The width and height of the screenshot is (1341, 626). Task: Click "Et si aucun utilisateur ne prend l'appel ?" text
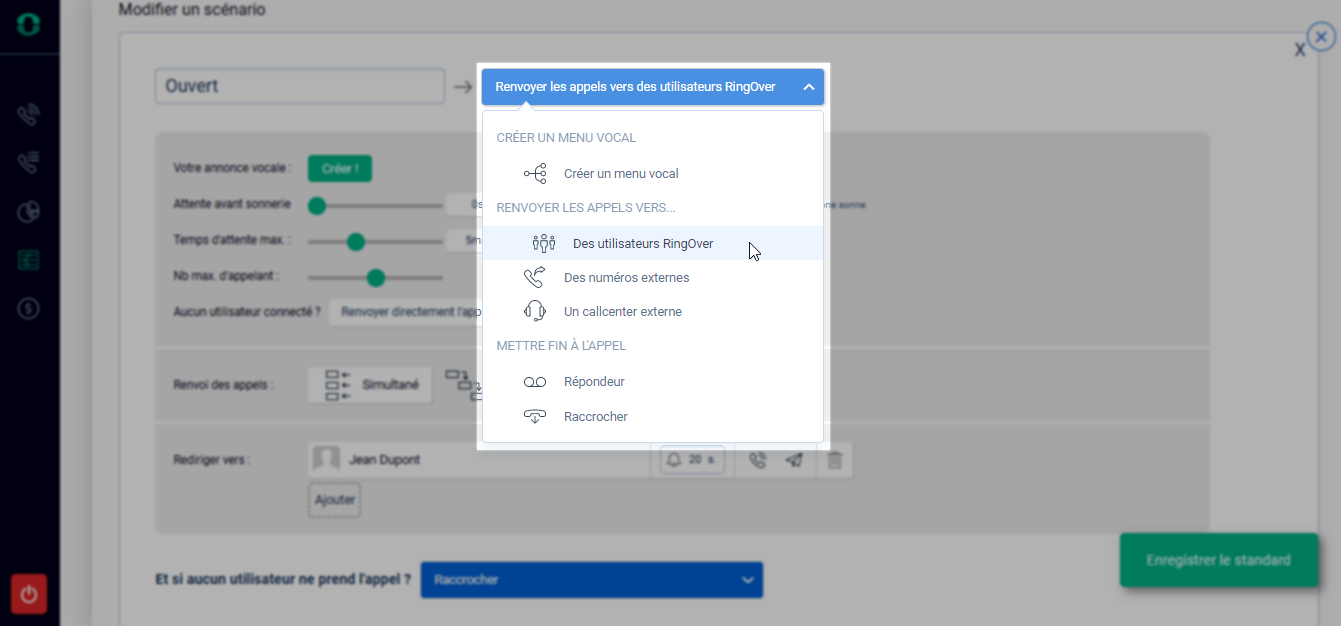283,580
